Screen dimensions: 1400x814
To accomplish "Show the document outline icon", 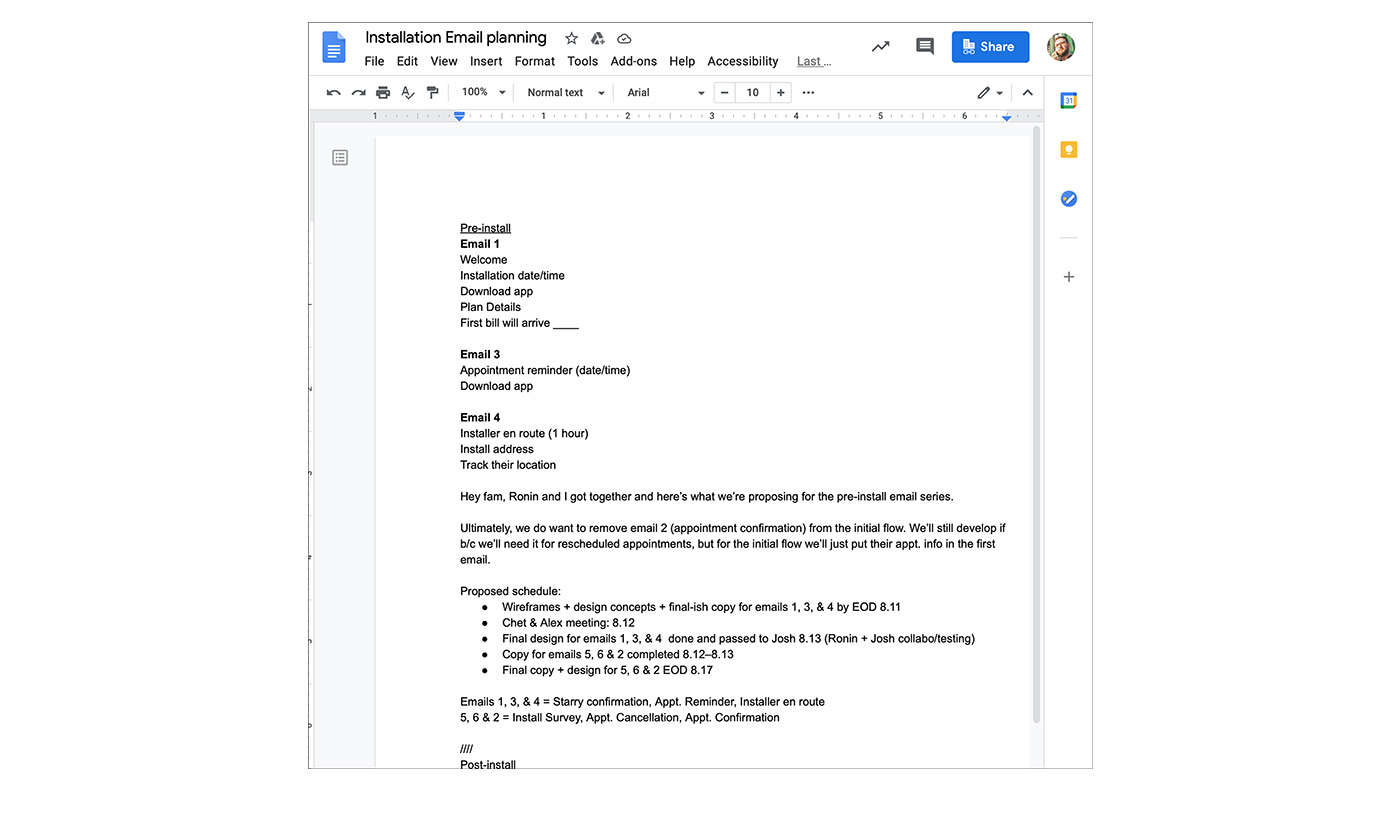I will [x=340, y=157].
